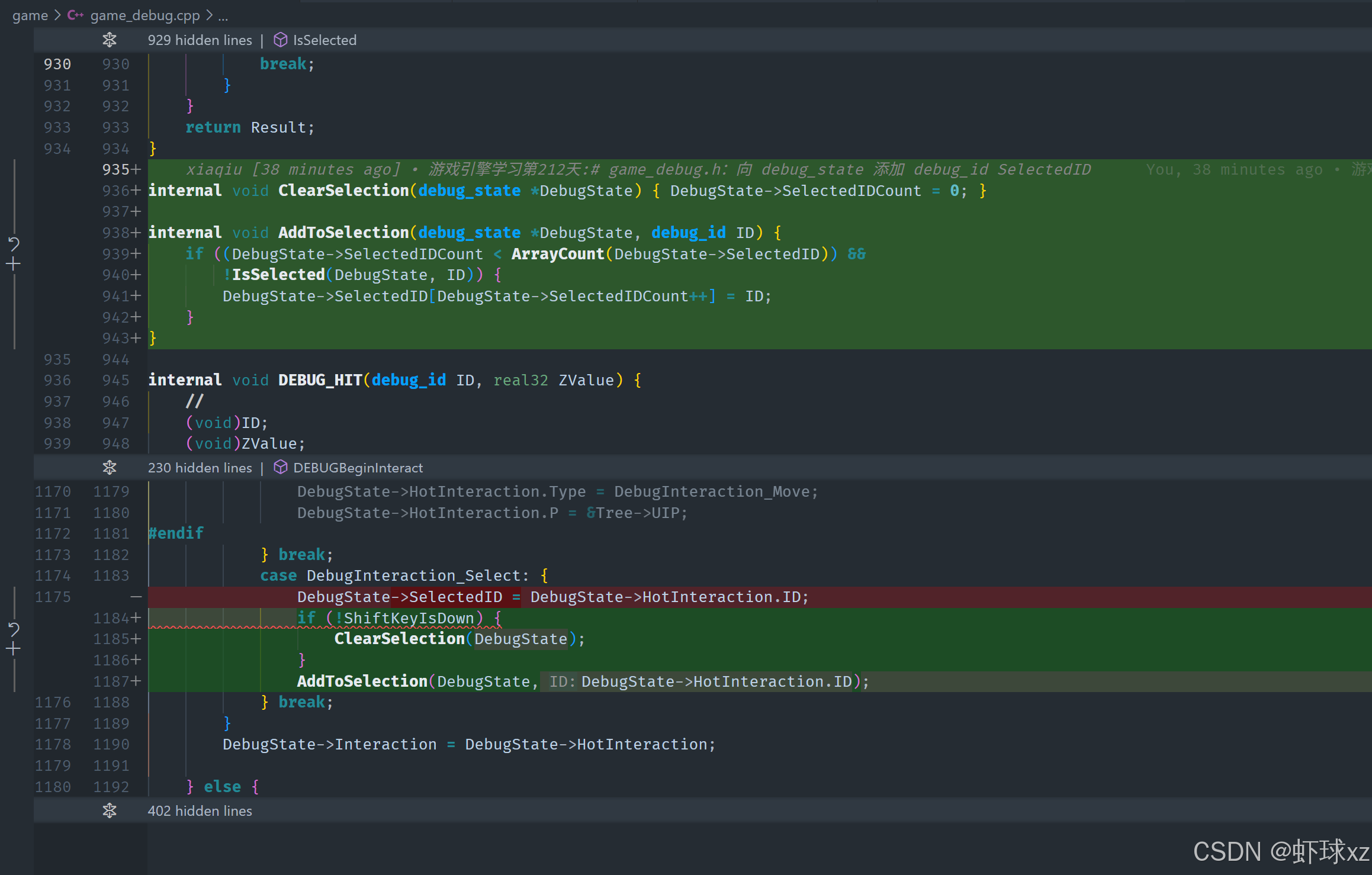Screen dimensions: 1372x875
Task: Stage the ShiftKeyIsDown change with plus icon
Action: [14, 649]
